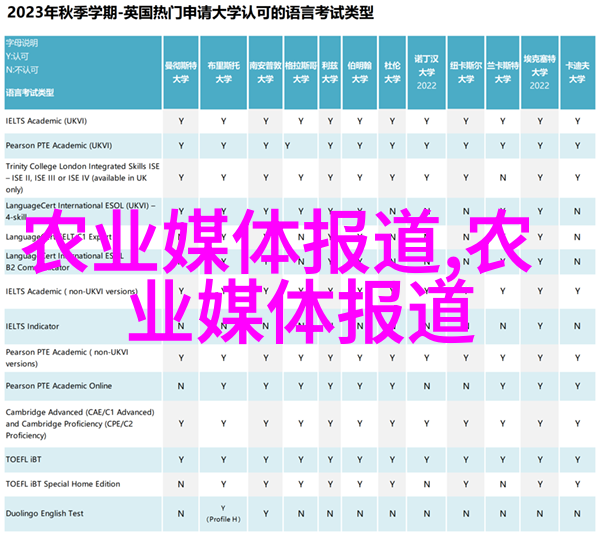Select the 利兹大学 column header
600x536 pixels.
pyautogui.click(x=330, y=72)
